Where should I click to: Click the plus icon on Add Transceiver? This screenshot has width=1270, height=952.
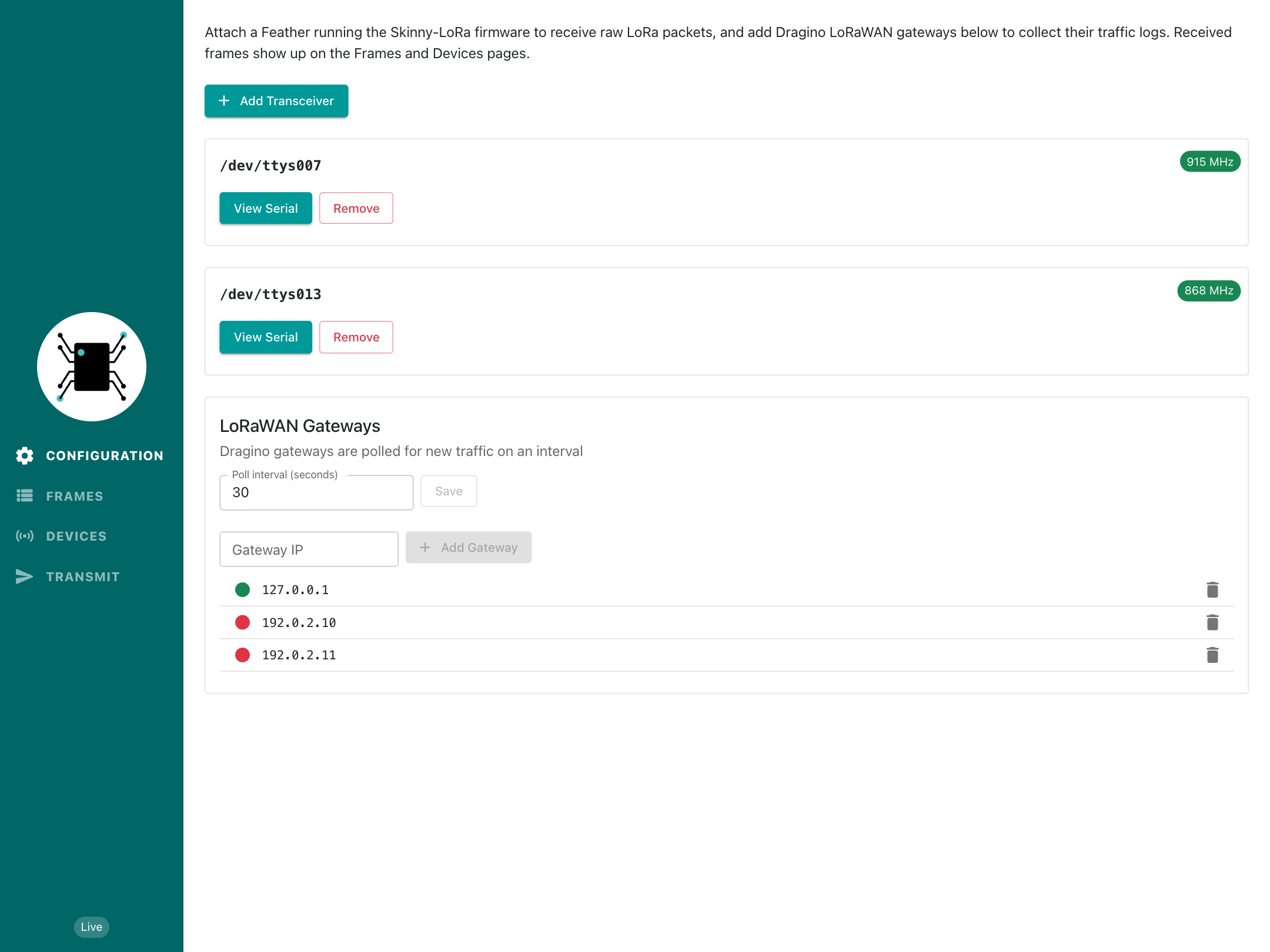pyautogui.click(x=224, y=101)
